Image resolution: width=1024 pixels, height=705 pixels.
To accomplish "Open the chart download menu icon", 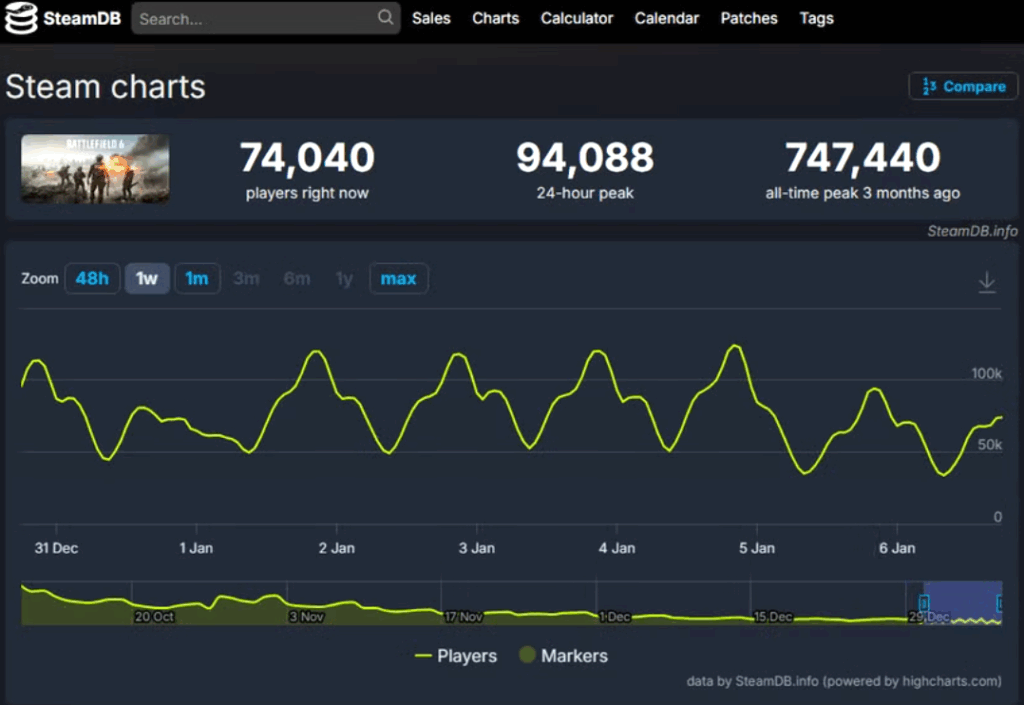I will (x=986, y=282).
